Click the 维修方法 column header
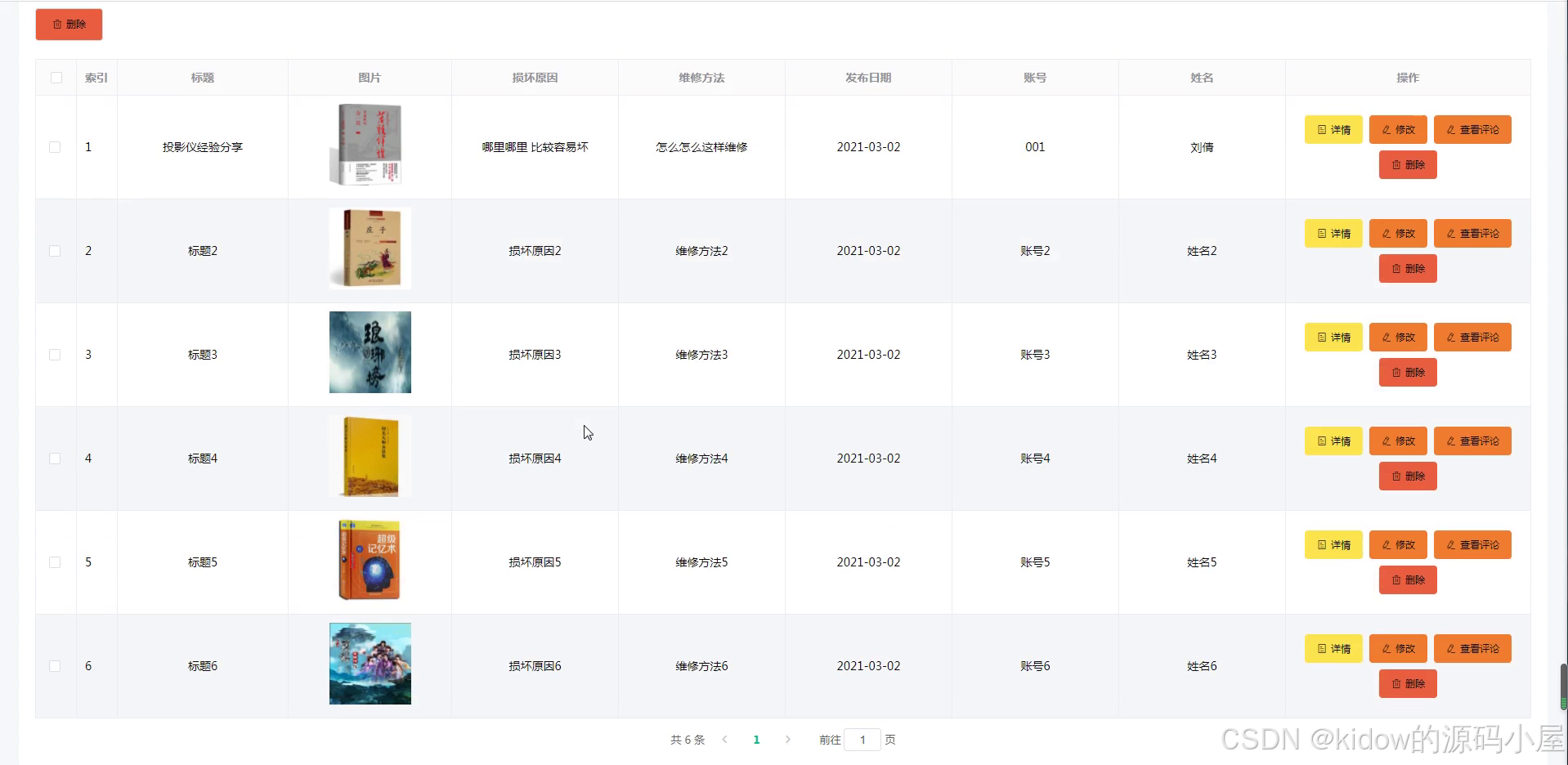This screenshot has width=1568, height=765. 701,78
